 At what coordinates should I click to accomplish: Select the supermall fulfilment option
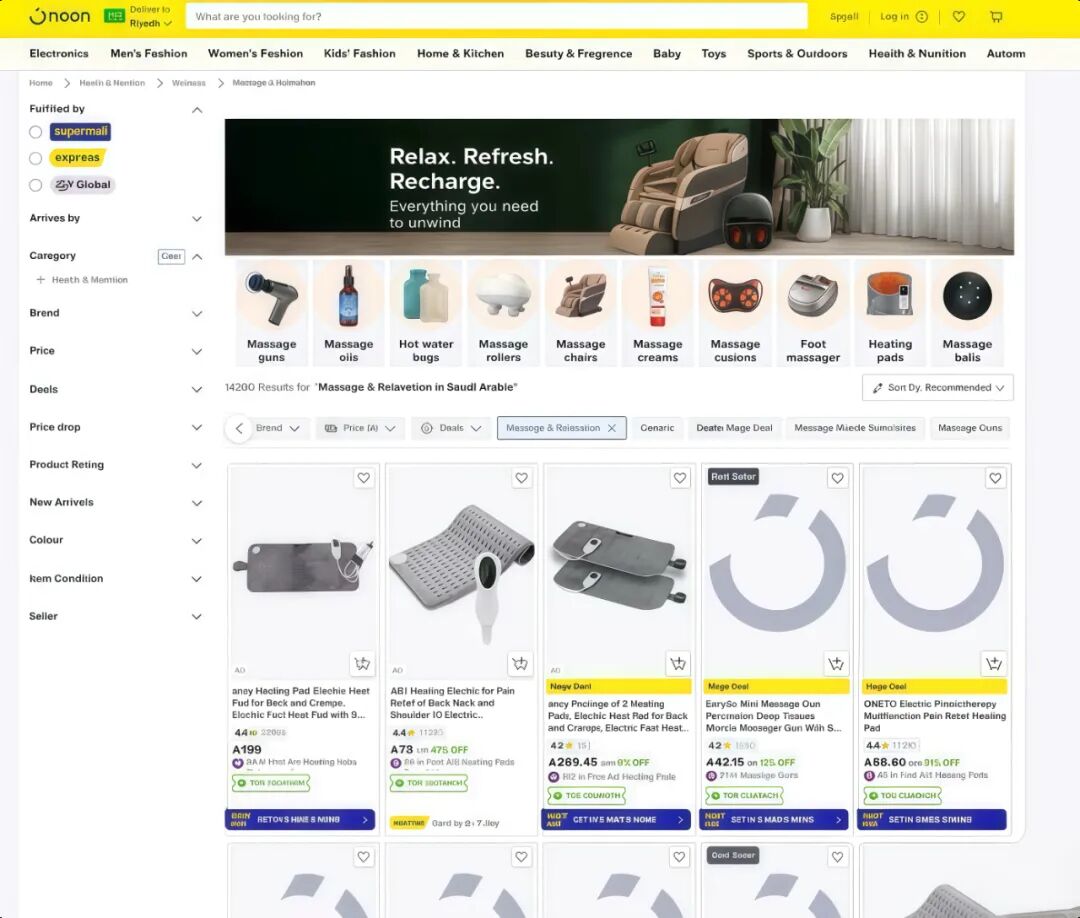pyautogui.click(x=36, y=132)
